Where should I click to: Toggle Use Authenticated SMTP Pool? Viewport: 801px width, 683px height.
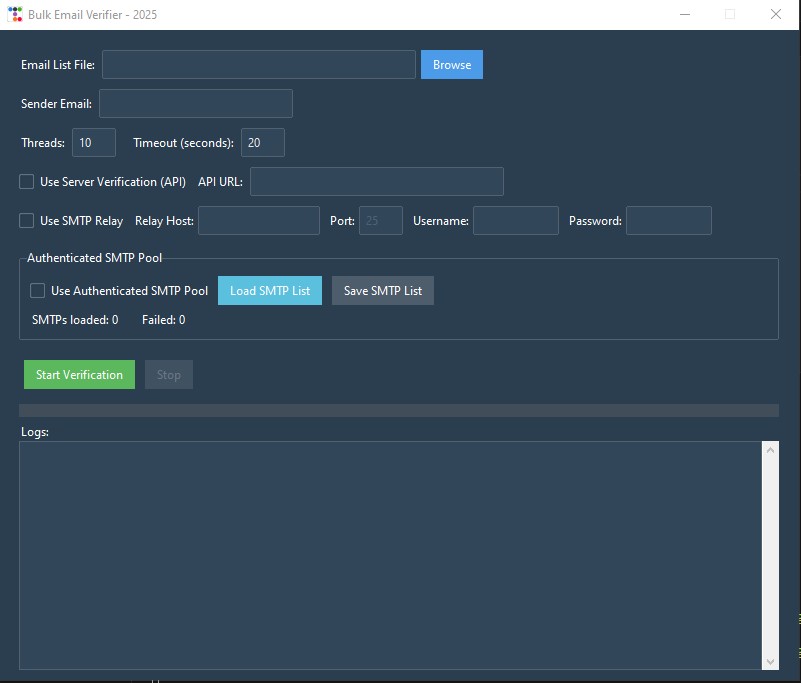(x=38, y=290)
